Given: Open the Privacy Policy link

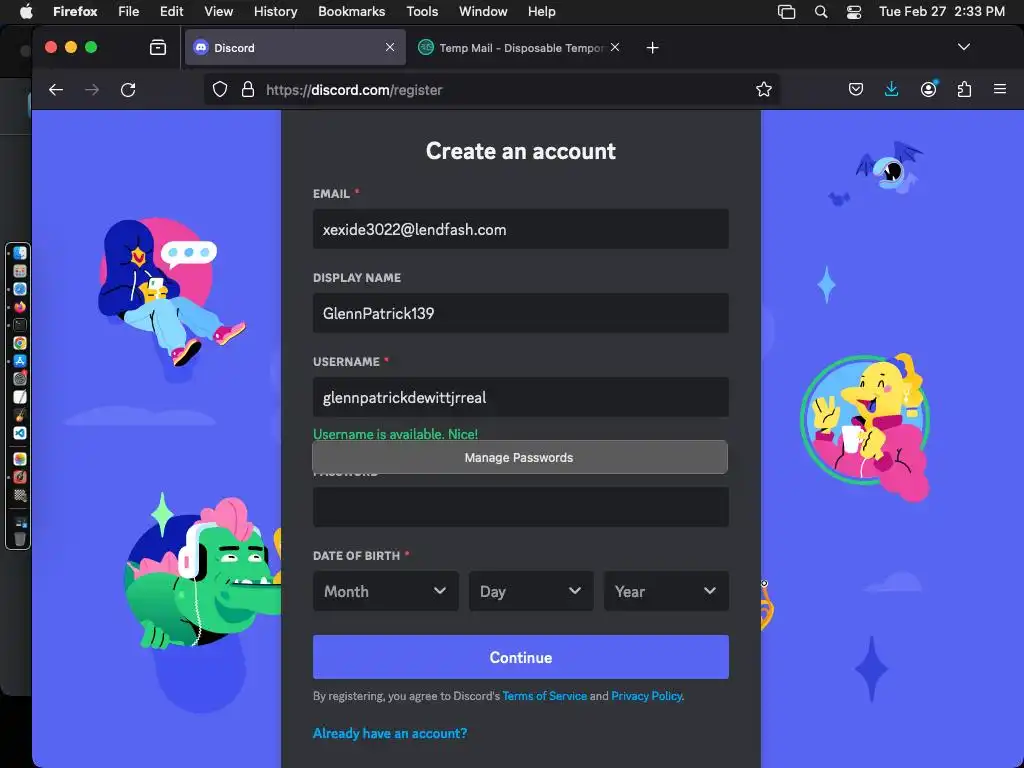Looking at the screenshot, I should tap(647, 696).
